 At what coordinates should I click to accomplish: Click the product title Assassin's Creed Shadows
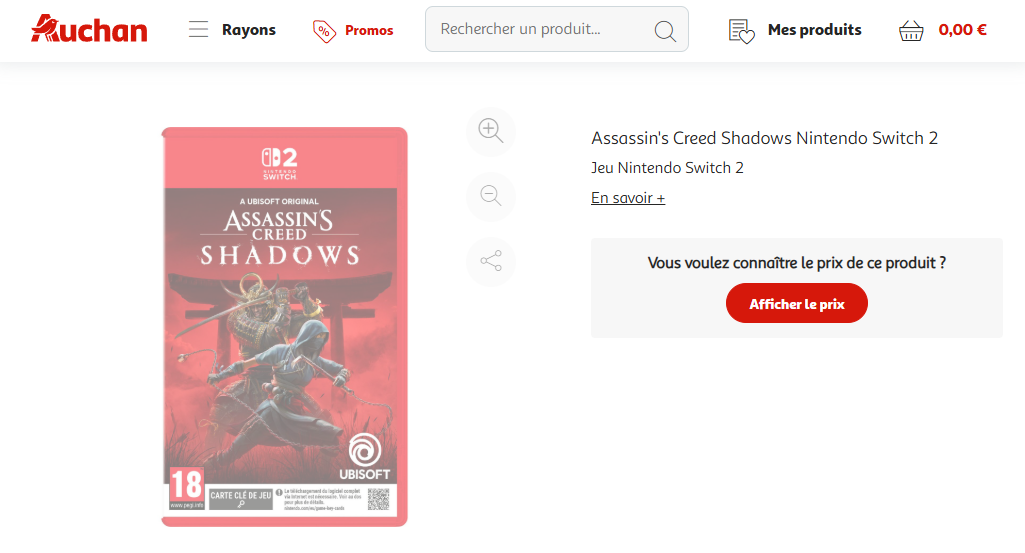(x=764, y=139)
